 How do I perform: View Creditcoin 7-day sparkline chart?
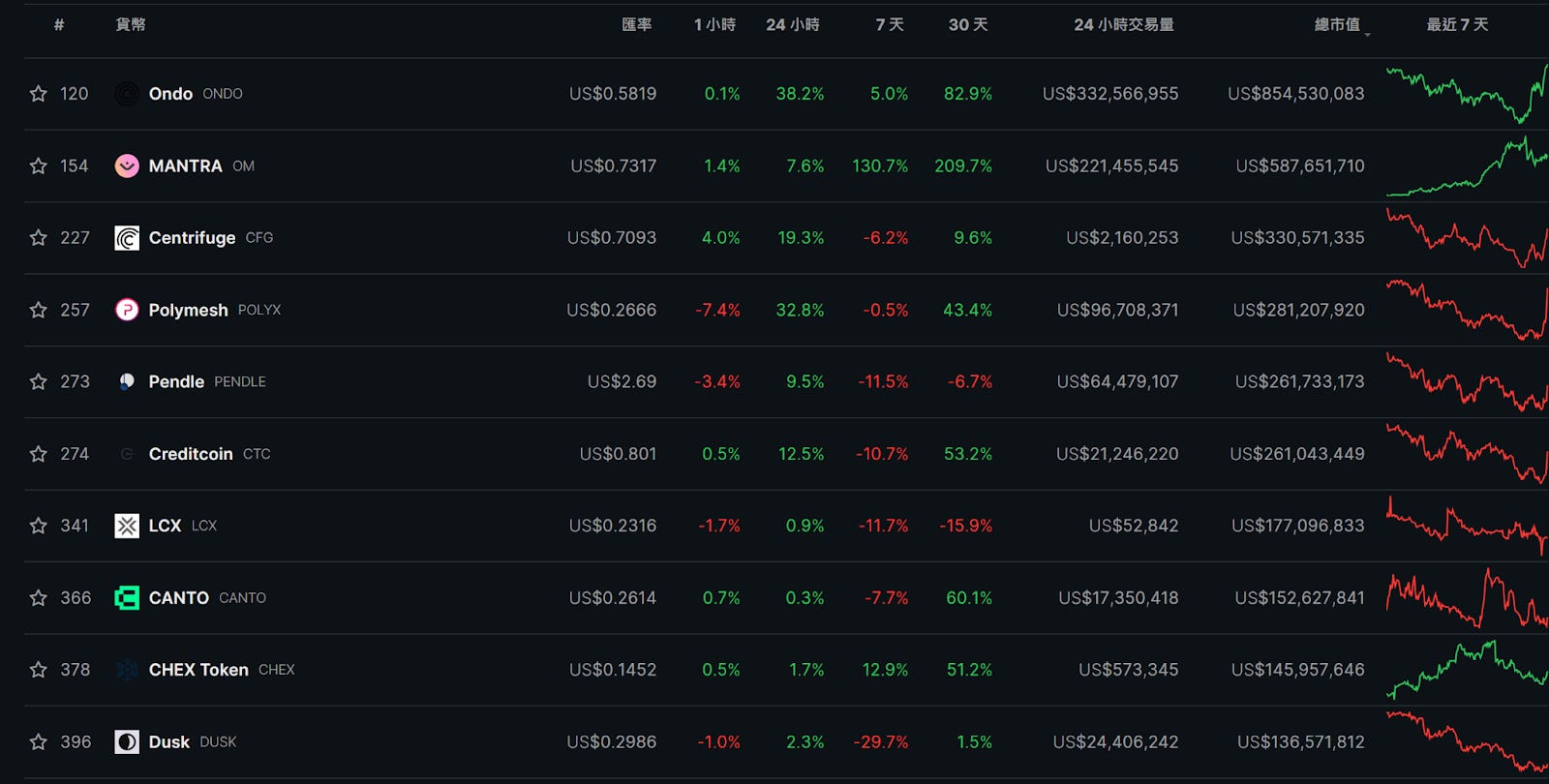pyautogui.click(x=1467, y=453)
